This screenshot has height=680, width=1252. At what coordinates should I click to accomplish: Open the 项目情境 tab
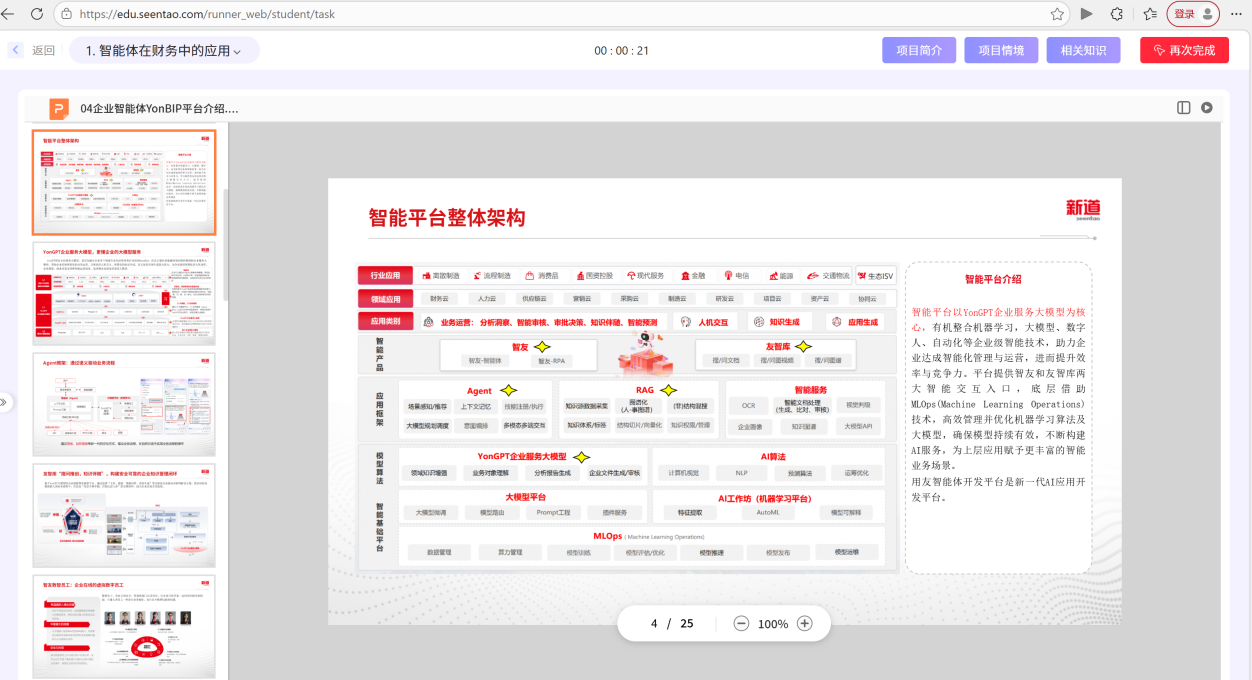pyautogui.click(x=1001, y=50)
